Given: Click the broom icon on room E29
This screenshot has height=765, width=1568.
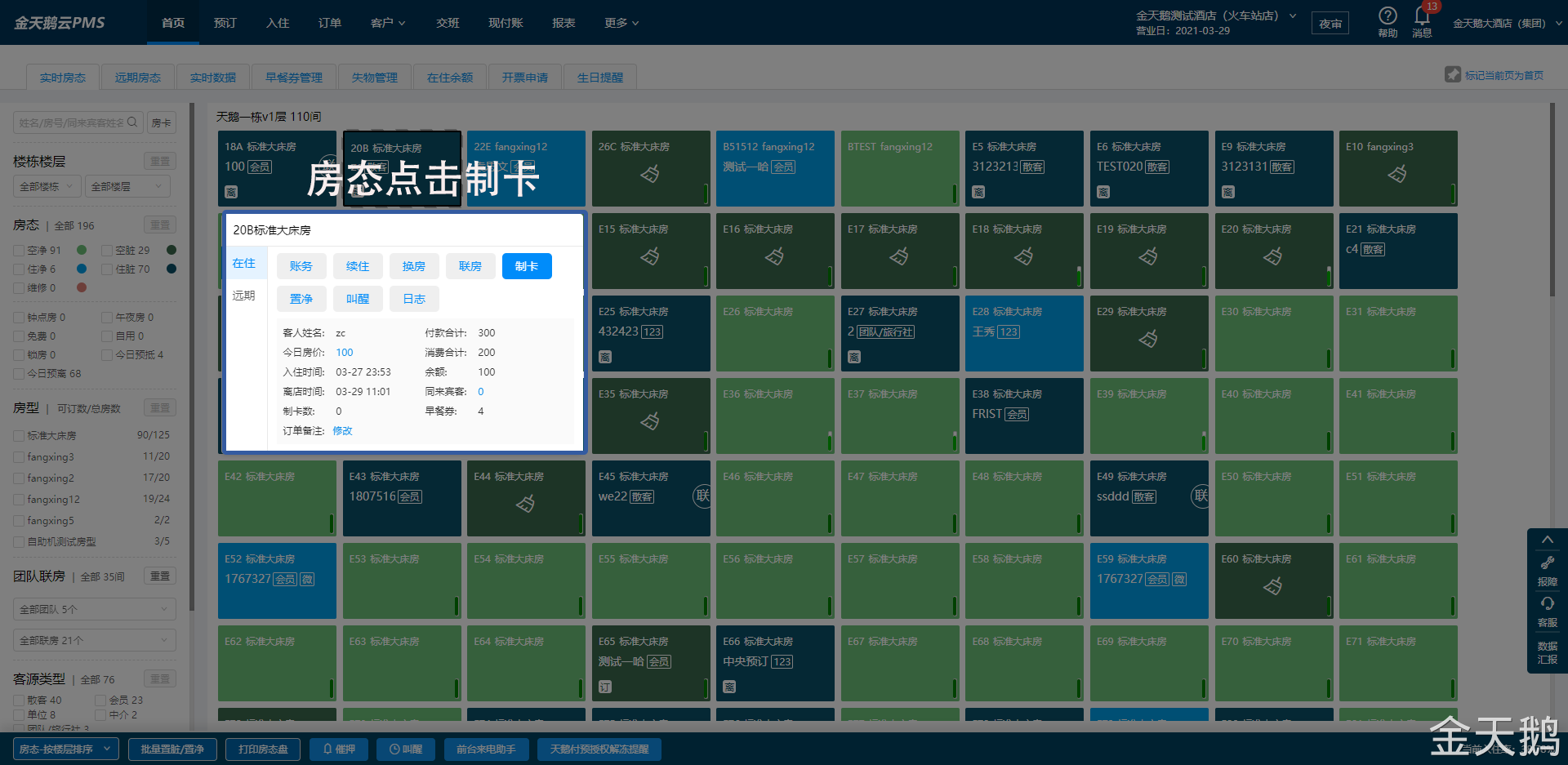Looking at the screenshot, I should 1148,338.
